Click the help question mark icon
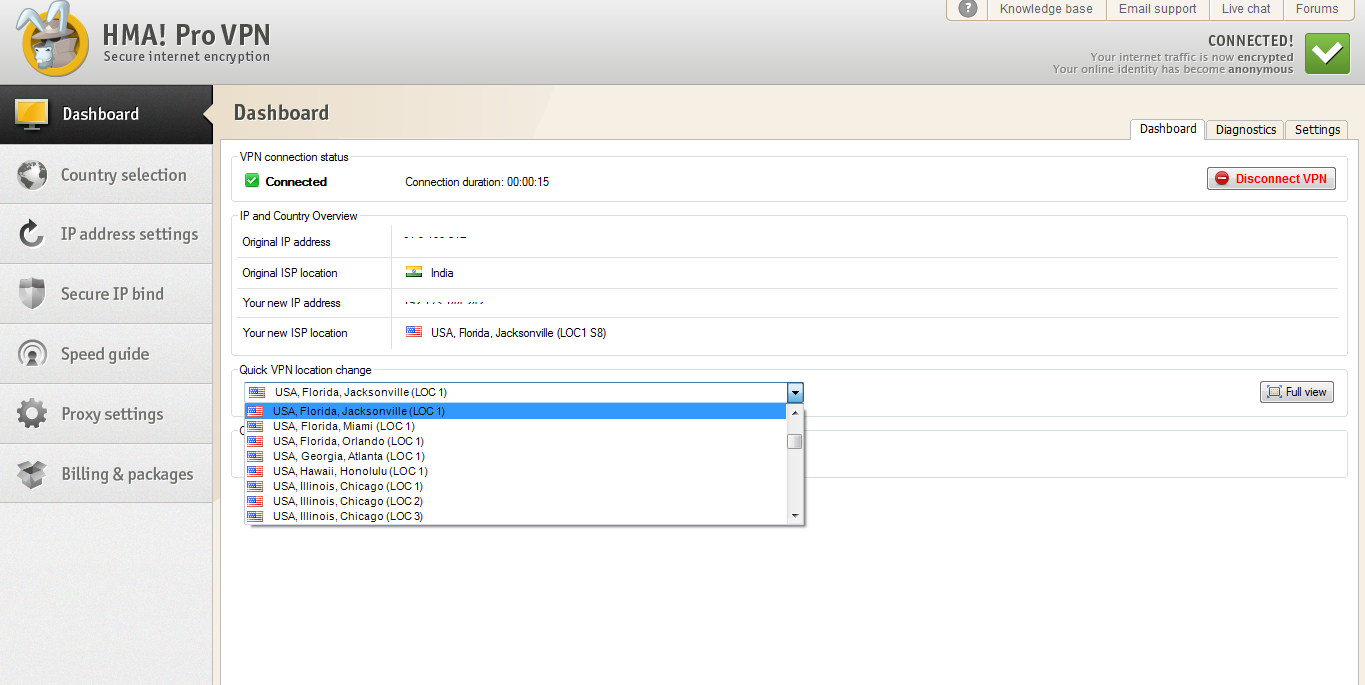Image resolution: width=1365 pixels, height=685 pixels. (967, 9)
